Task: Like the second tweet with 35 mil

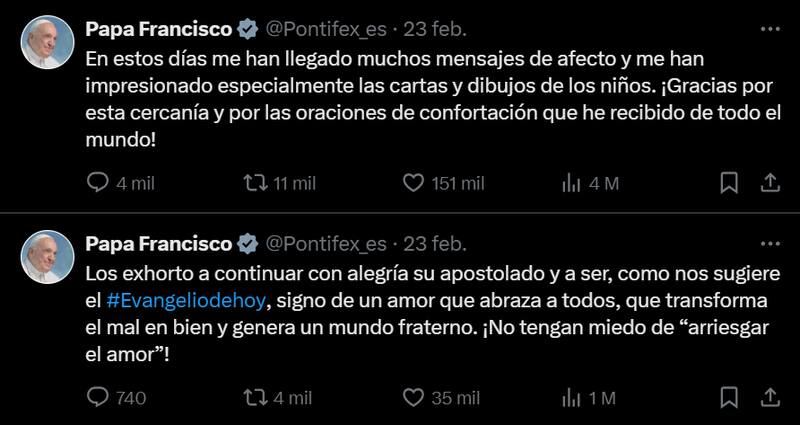Action: pyautogui.click(x=414, y=397)
